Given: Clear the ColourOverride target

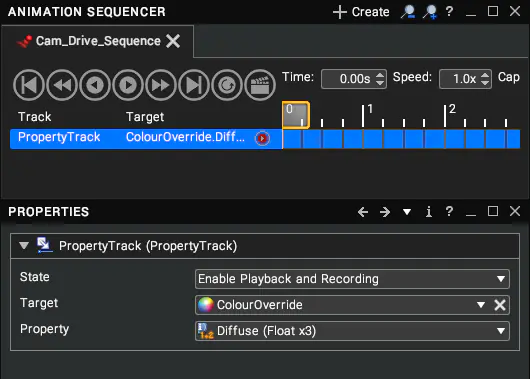Looking at the screenshot, I should pos(500,305).
